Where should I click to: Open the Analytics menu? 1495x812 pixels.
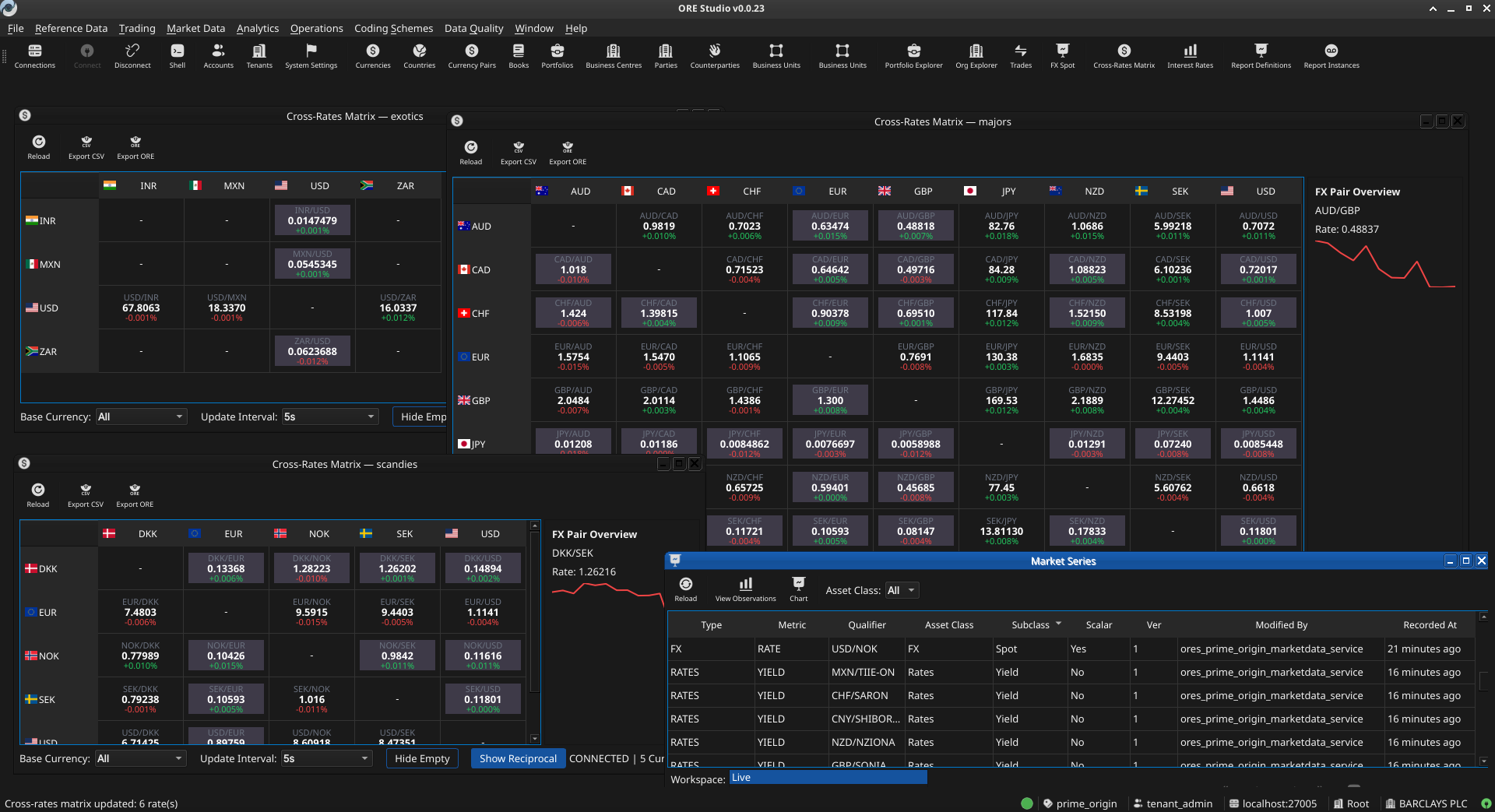point(258,28)
